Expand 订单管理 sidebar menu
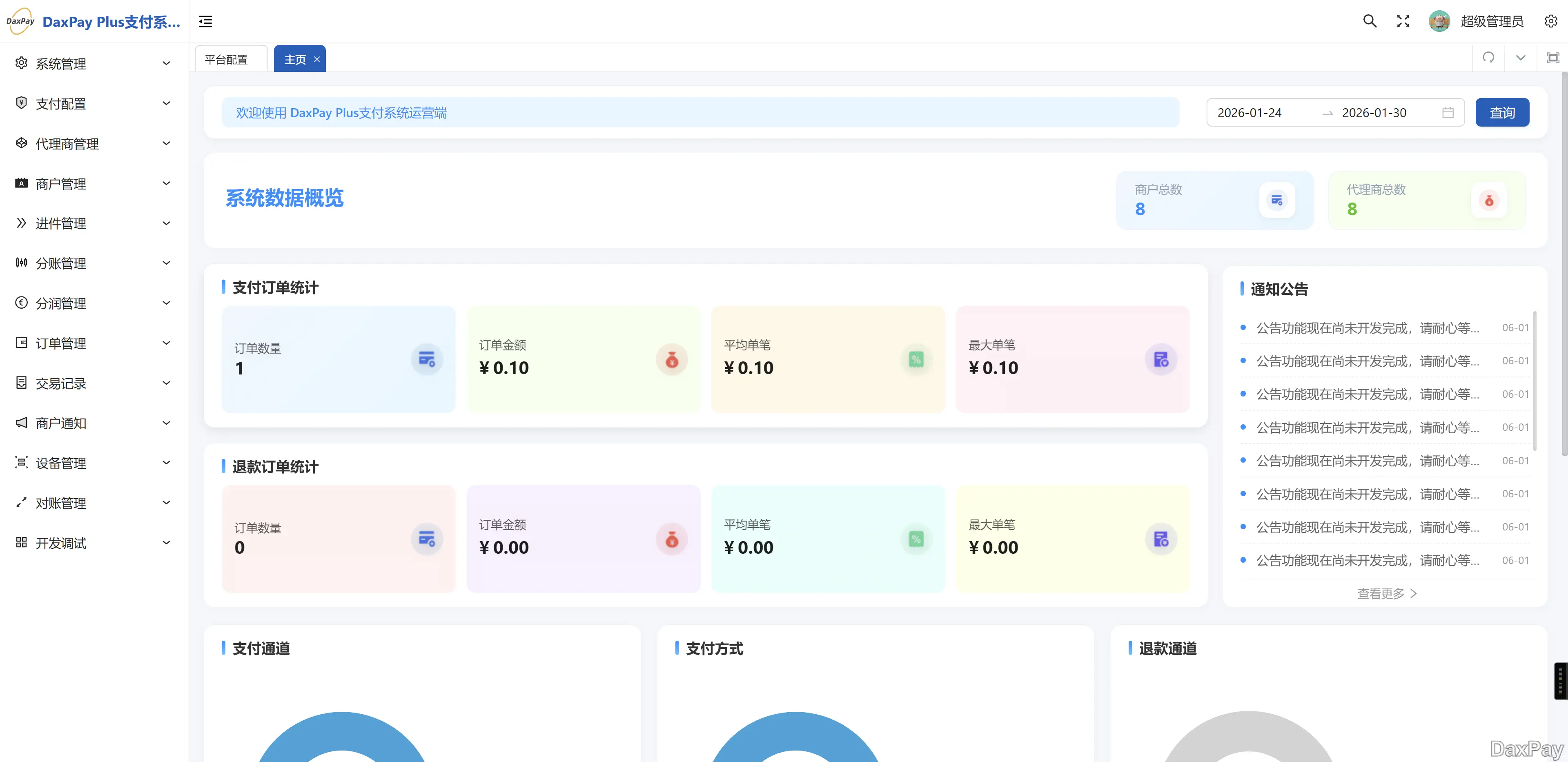The height and width of the screenshot is (762, 1568). (x=91, y=343)
